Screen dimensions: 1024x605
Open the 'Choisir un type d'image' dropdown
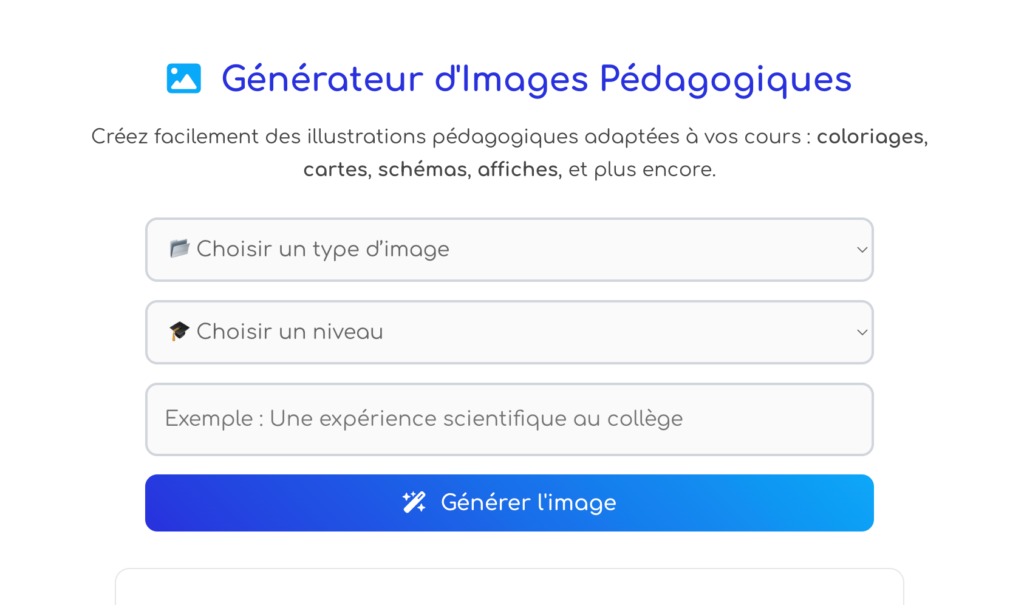(x=509, y=249)
